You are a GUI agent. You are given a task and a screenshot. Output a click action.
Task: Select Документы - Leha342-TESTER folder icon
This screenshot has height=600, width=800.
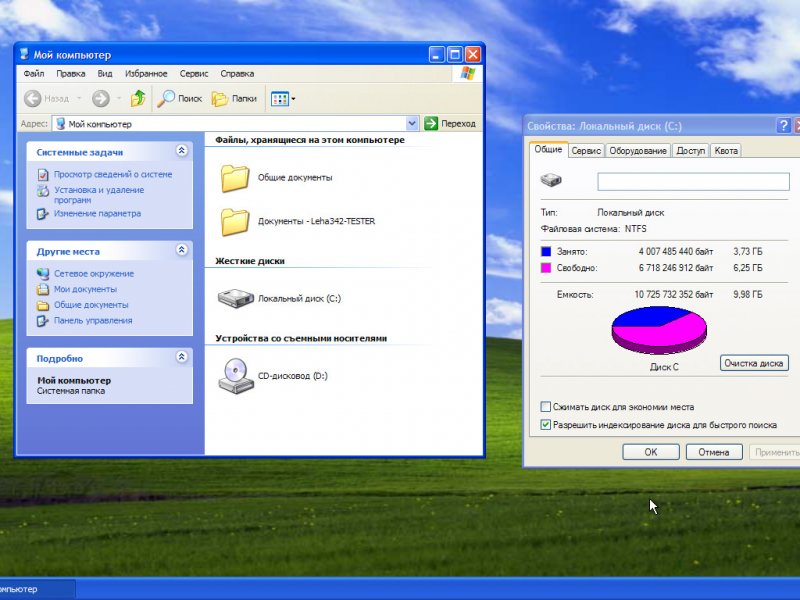235,222
